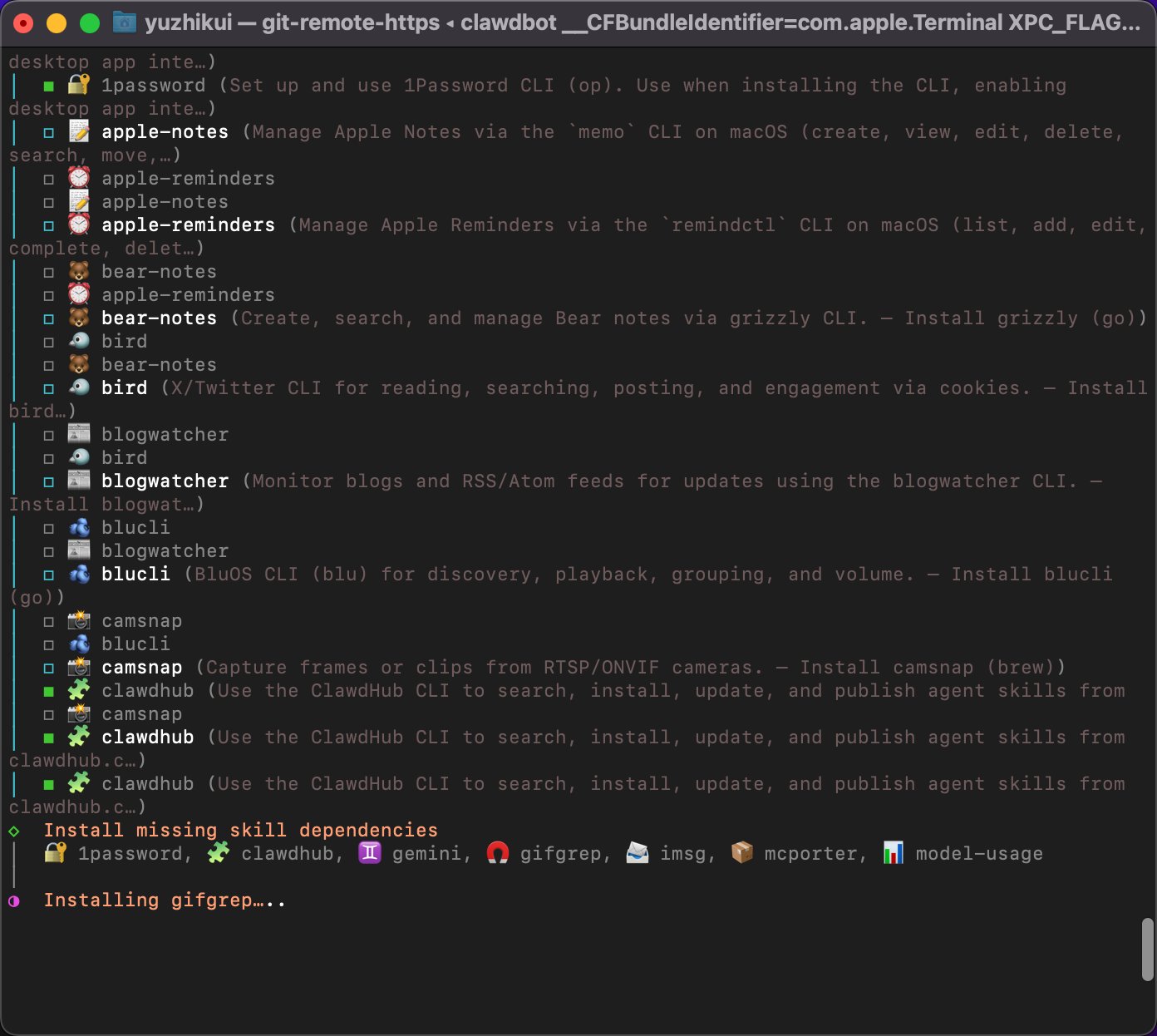Click the memo icon beside bold apple-notes

(79, 131)
